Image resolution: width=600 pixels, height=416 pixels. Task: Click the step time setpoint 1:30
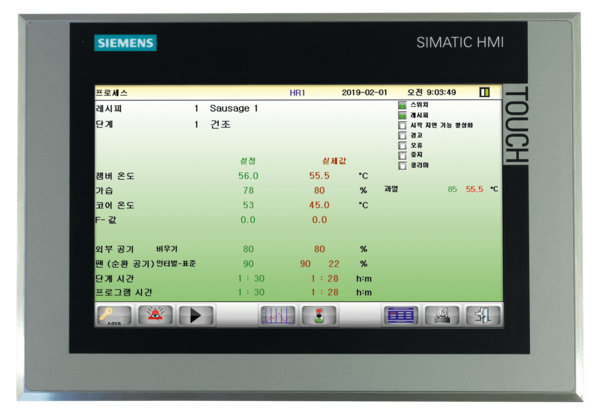[250, 277]
